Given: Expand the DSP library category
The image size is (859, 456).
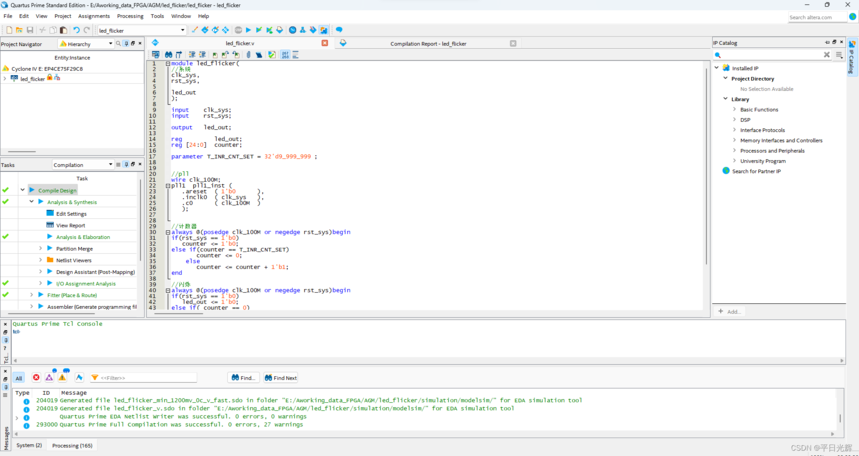Looking at the screenshot, I should [734, 119].
